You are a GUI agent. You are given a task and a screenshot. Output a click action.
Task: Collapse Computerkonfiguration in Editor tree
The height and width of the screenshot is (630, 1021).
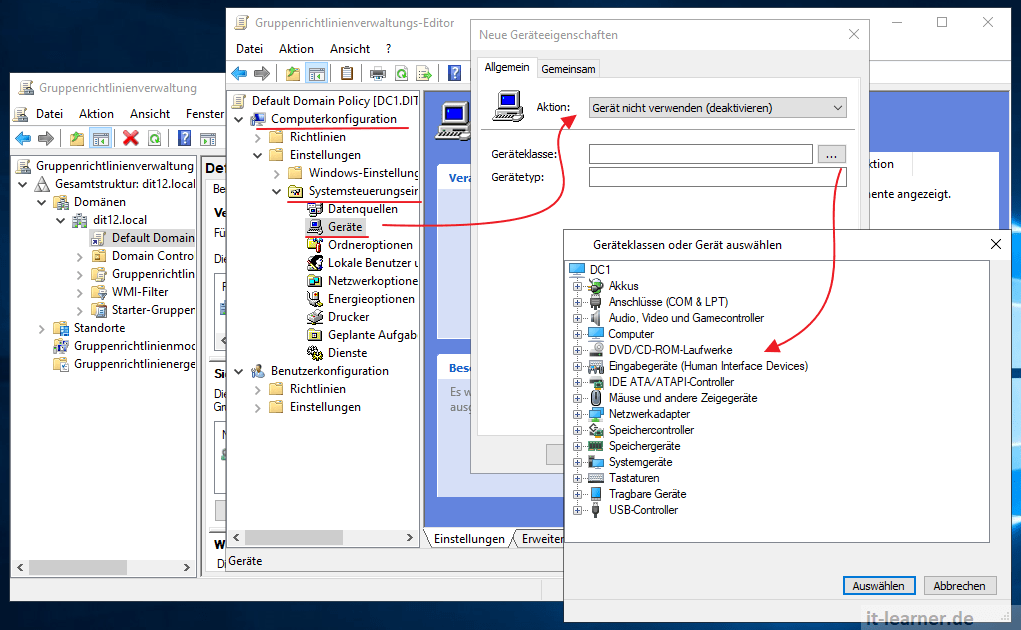(239, 119)
